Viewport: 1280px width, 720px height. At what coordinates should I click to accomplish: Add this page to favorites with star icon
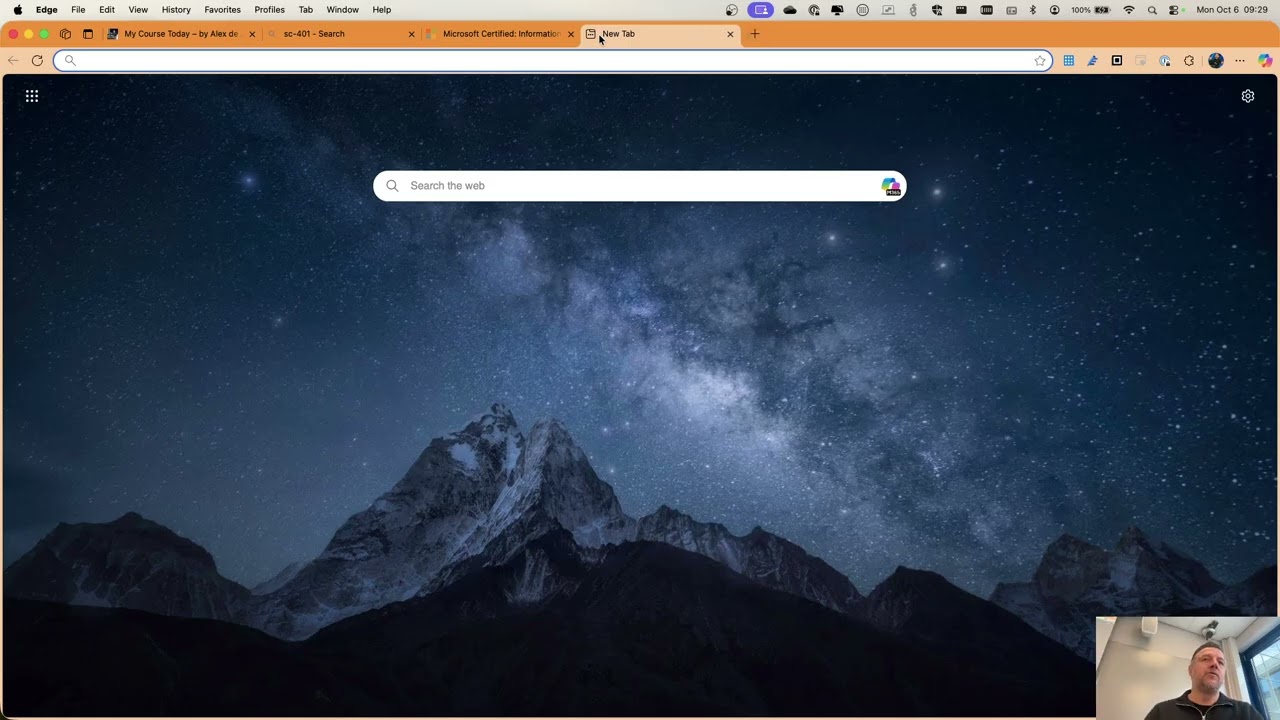tap(1040, 61)
